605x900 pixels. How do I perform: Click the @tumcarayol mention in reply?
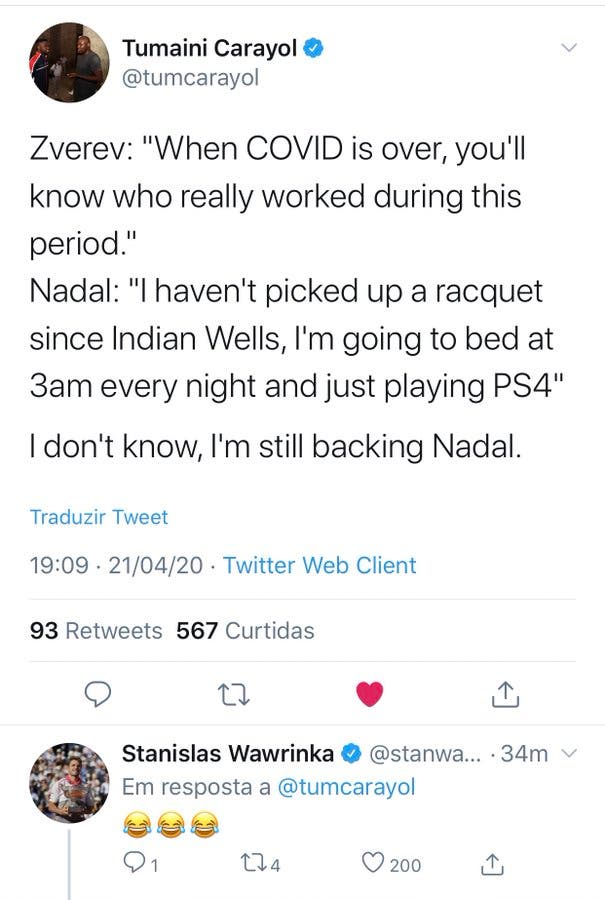(344, 787)
